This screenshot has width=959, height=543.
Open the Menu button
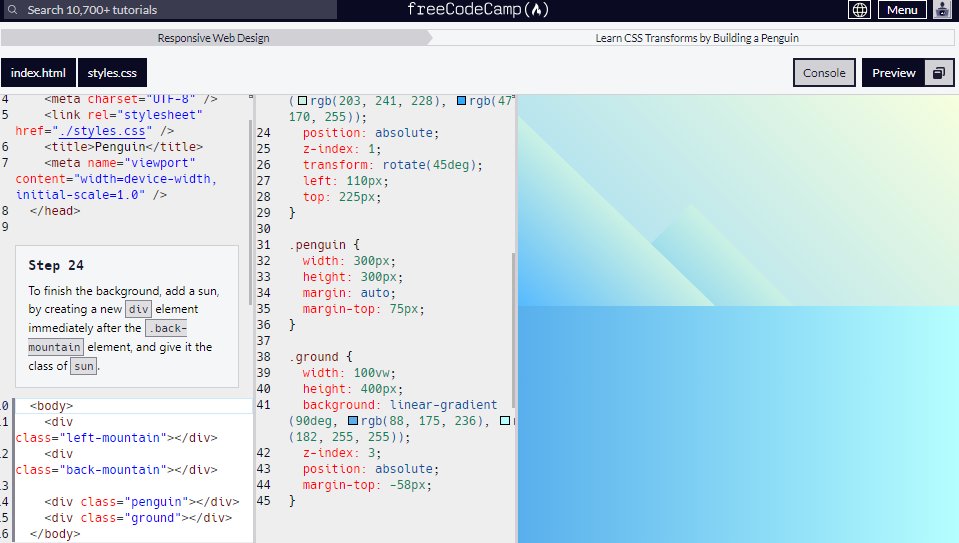902,10
